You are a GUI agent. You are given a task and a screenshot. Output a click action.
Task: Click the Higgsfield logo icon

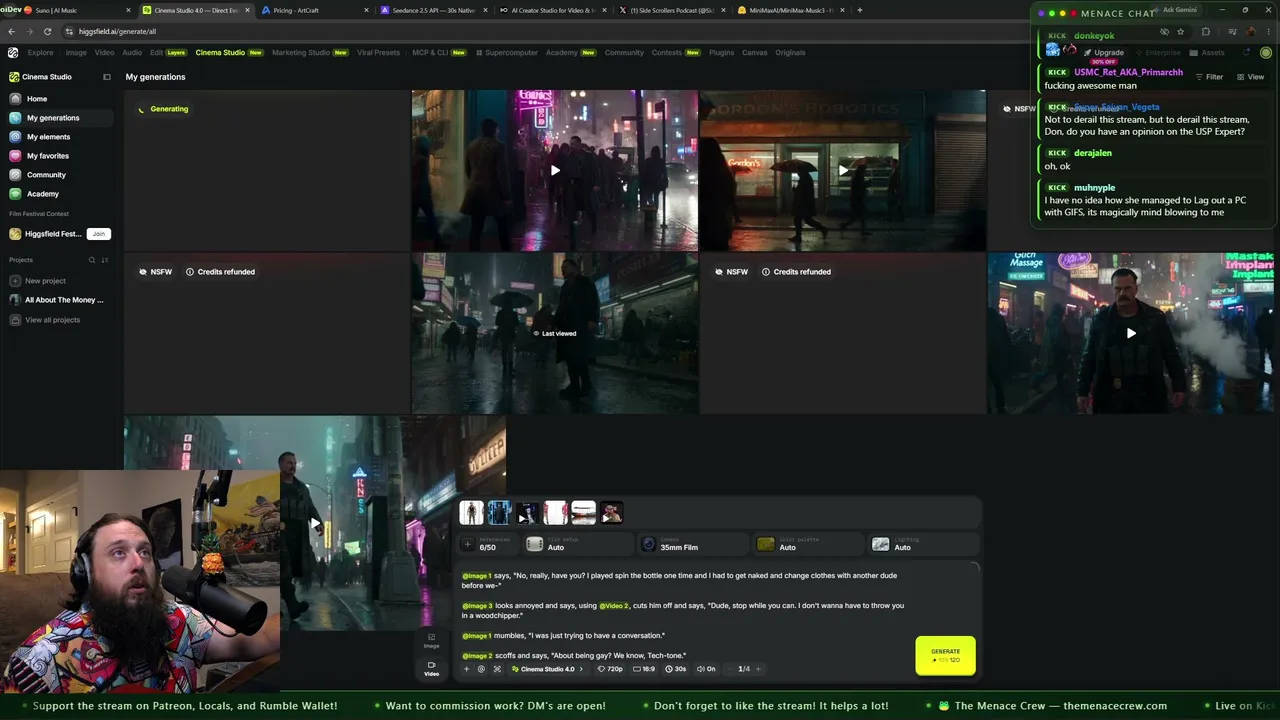point(13,52)
